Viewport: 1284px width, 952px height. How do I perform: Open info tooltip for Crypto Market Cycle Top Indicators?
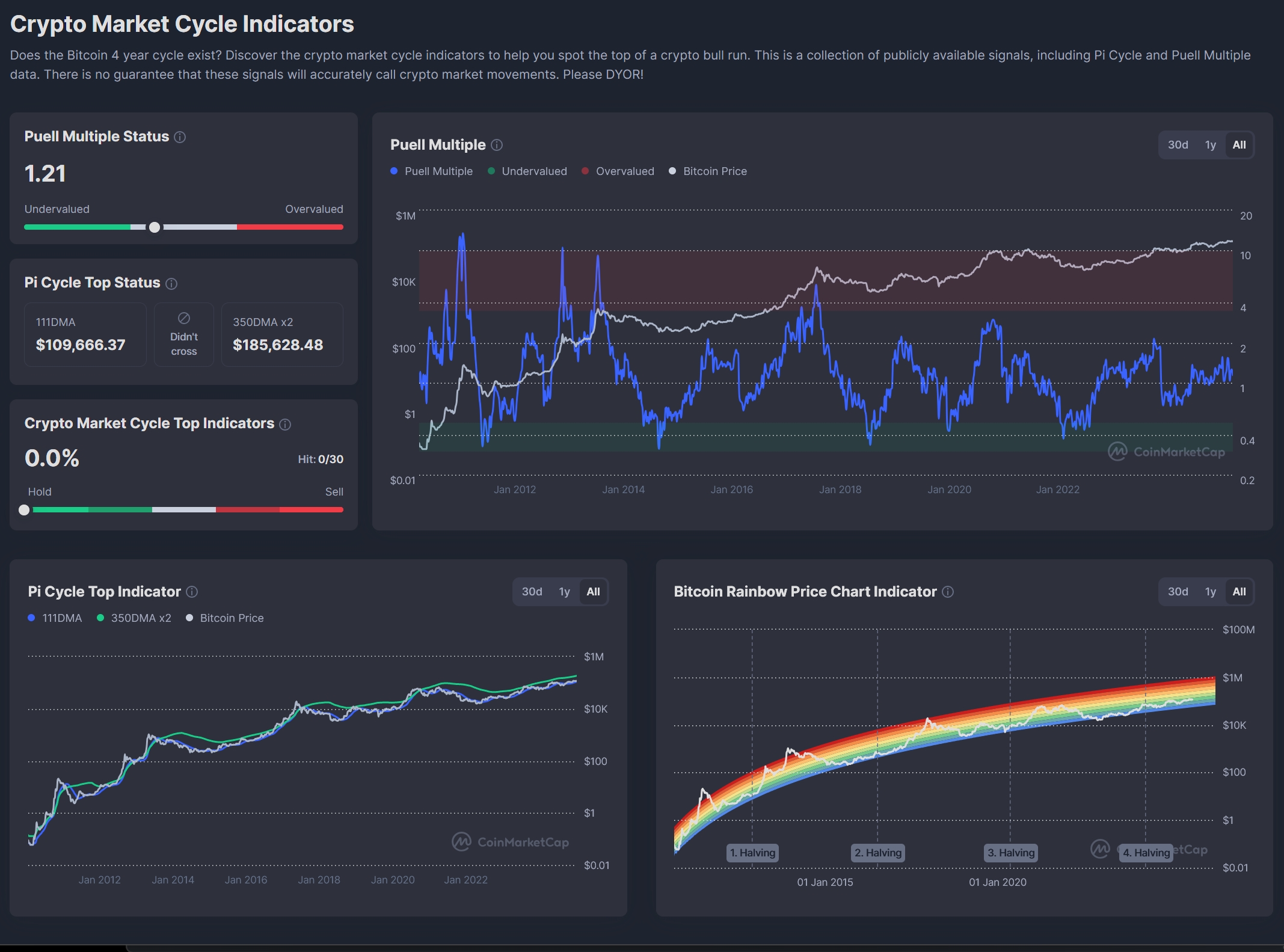coord(286,425)
